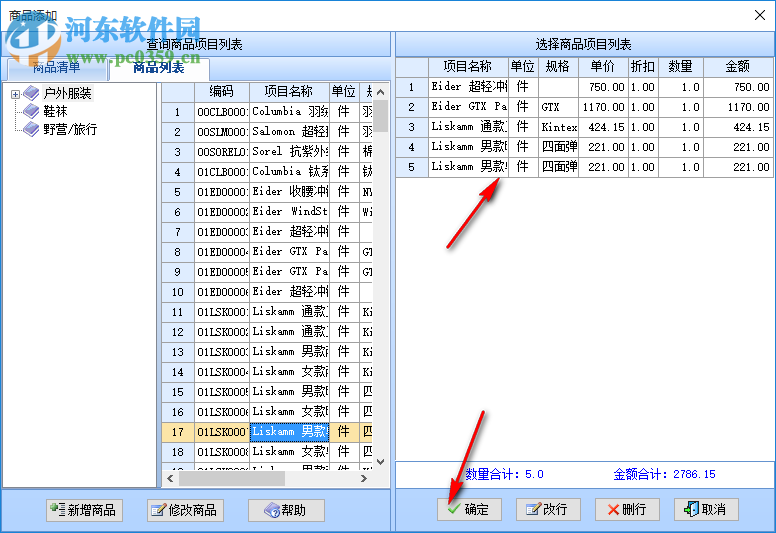Click the 修改商品 button
Image resolution: width=776 pixels, height=533 pixels.
(185, 510)
